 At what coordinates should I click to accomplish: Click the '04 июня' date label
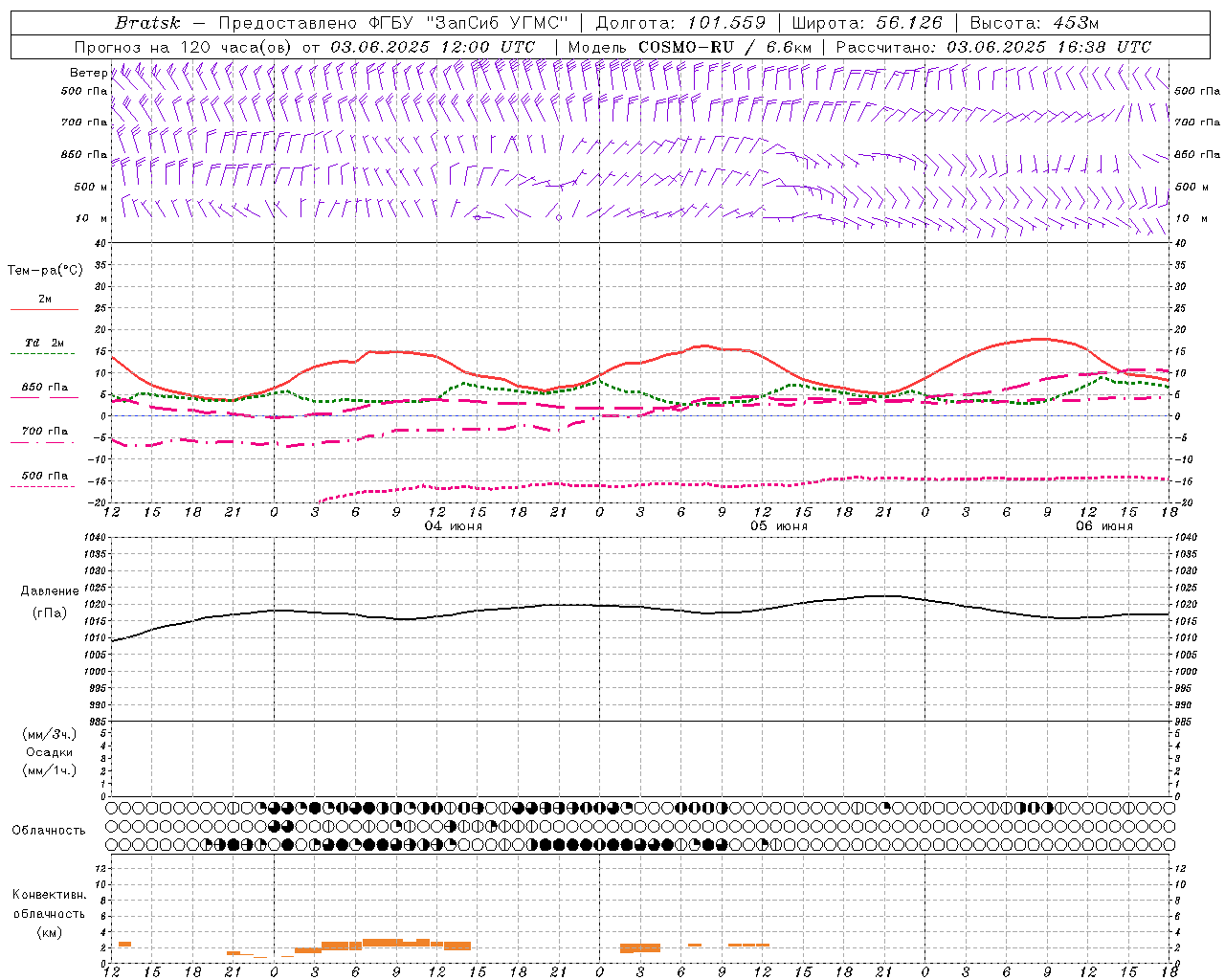click(x=454, y=526)
